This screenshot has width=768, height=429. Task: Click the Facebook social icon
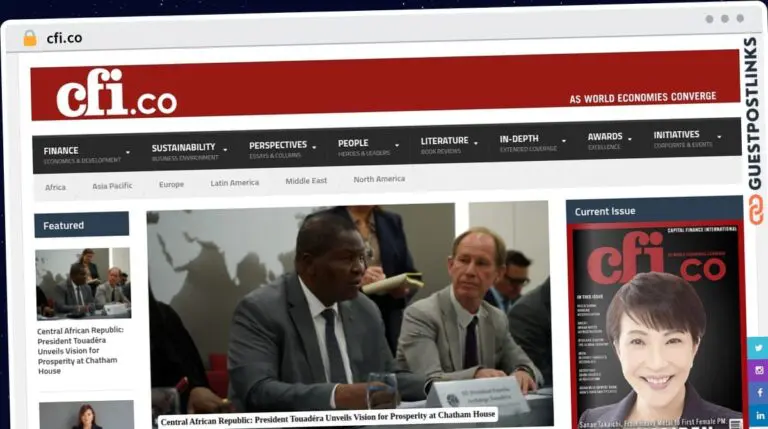coord(758,393)
